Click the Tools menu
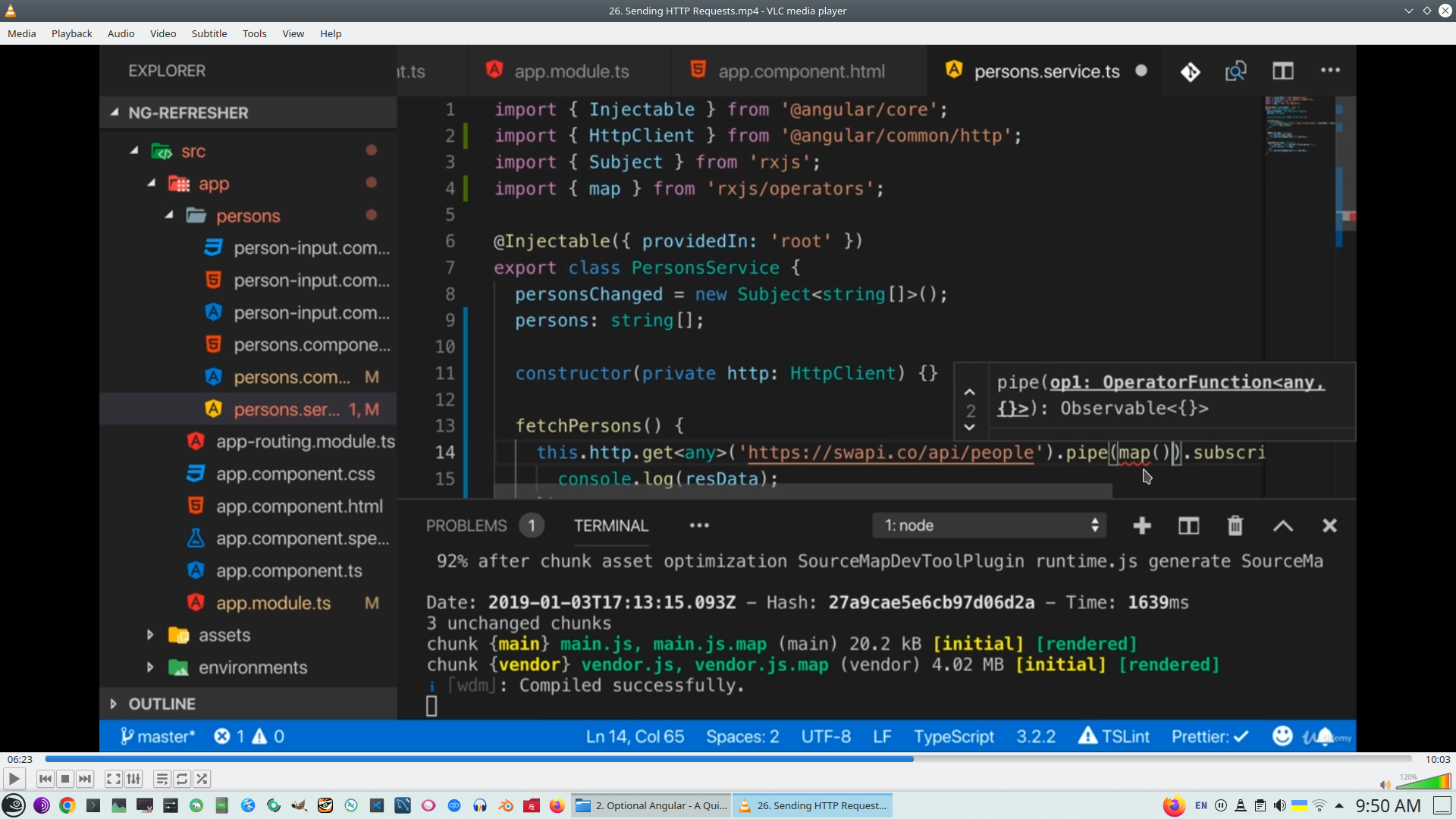This screenshot has width=1456, height=819. (254, 33)
